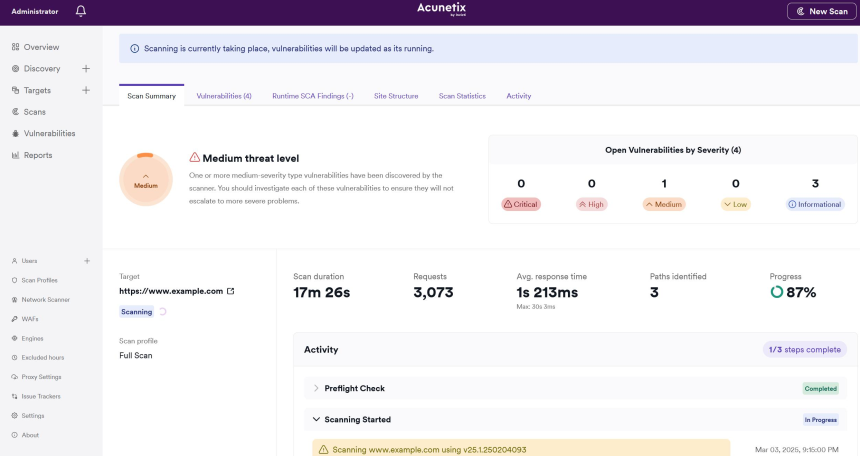Open target URL via external link icon
This screenshot has height=456, width=860.
tap(231, 291)
